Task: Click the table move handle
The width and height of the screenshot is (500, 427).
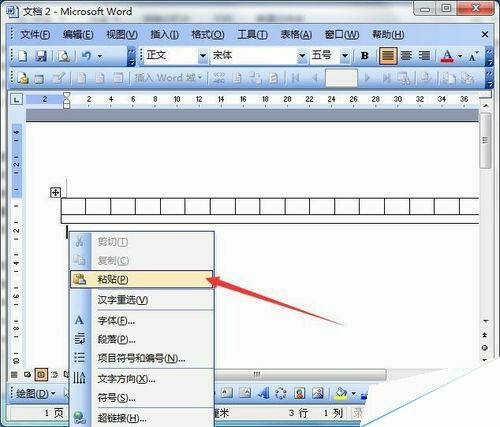Action: click(55, 192)
